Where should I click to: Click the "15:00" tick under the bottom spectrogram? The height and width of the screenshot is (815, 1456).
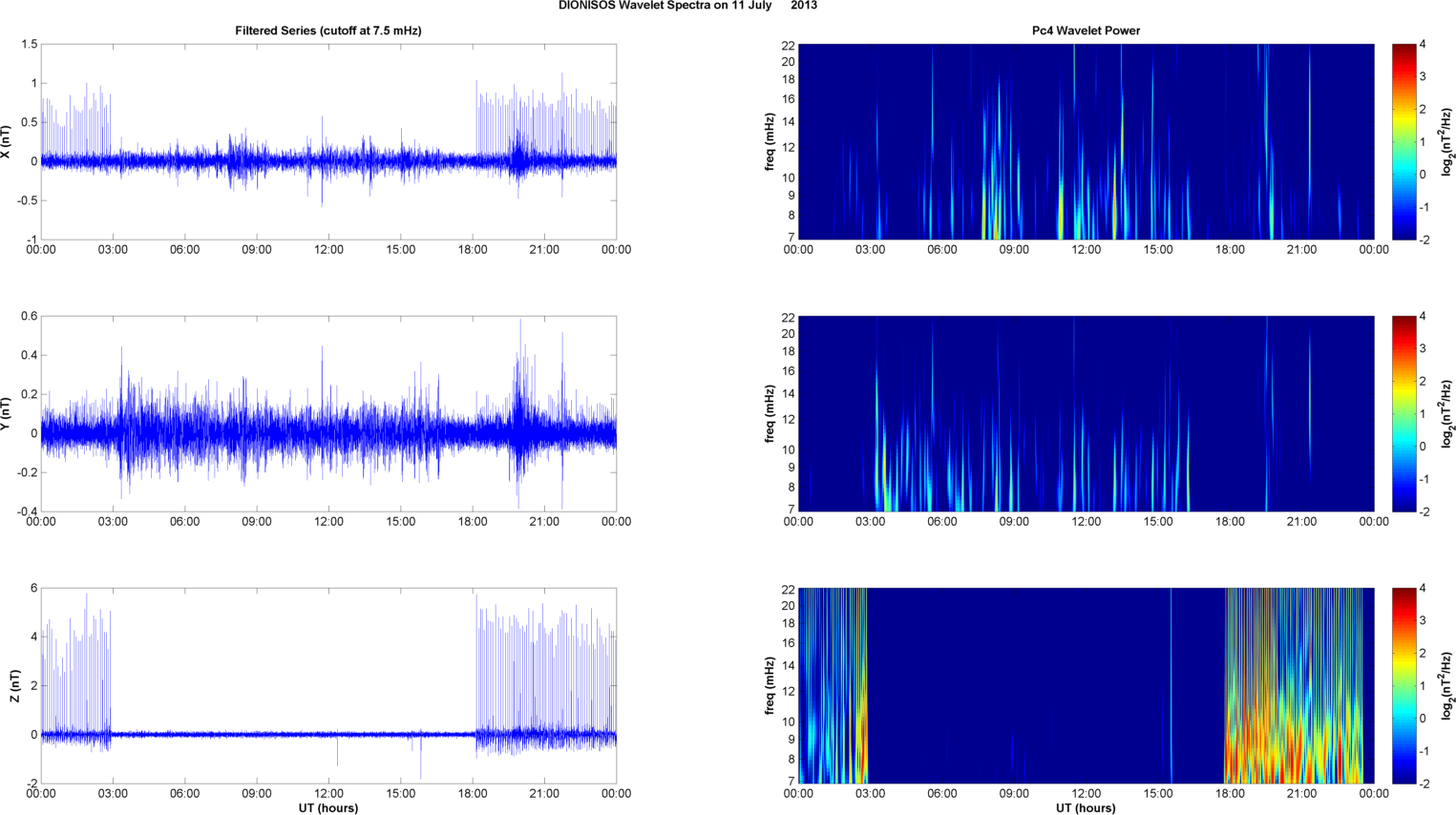pos(1158,794)
